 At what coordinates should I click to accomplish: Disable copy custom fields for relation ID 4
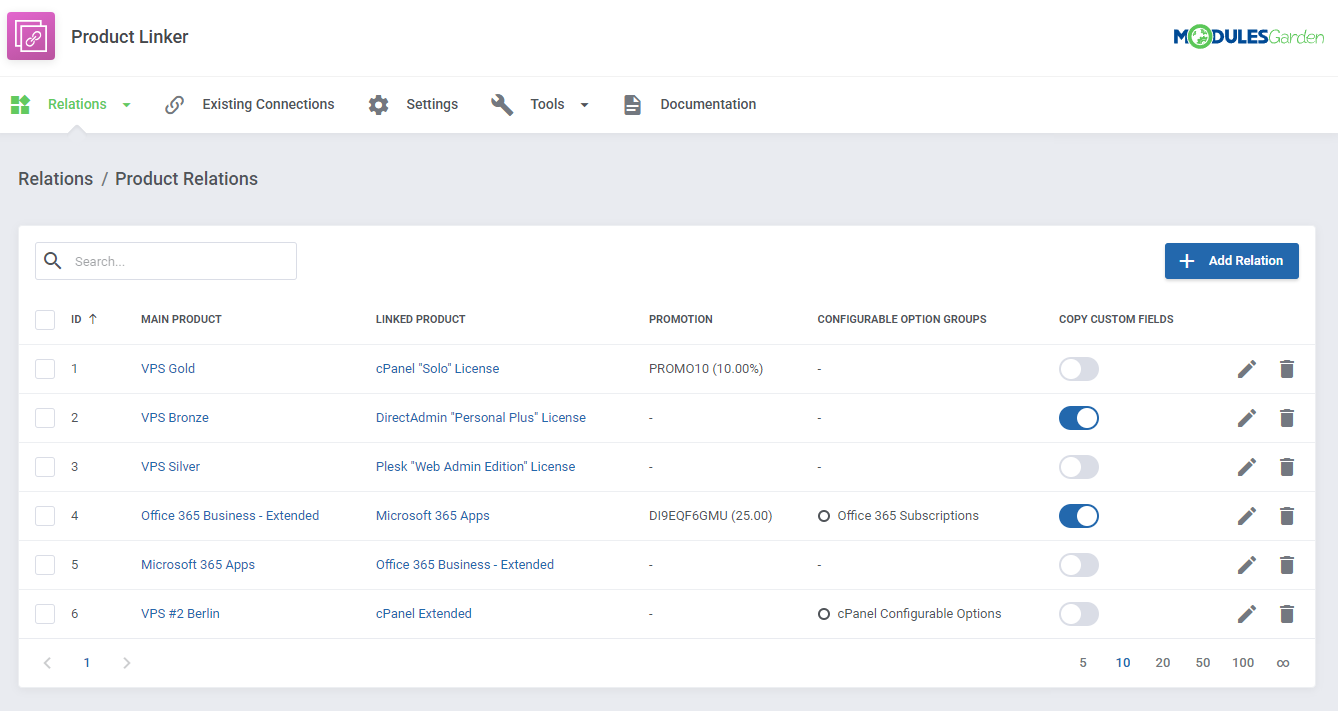click(1079, 516)
